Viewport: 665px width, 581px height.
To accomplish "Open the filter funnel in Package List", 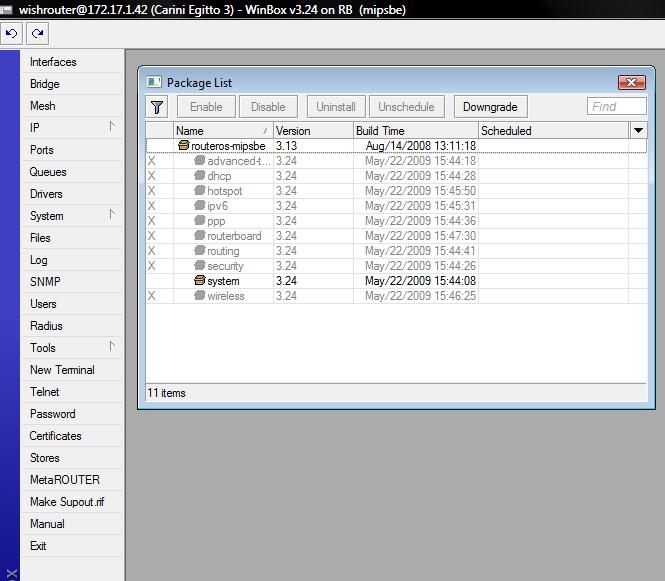I will (157, 107).
